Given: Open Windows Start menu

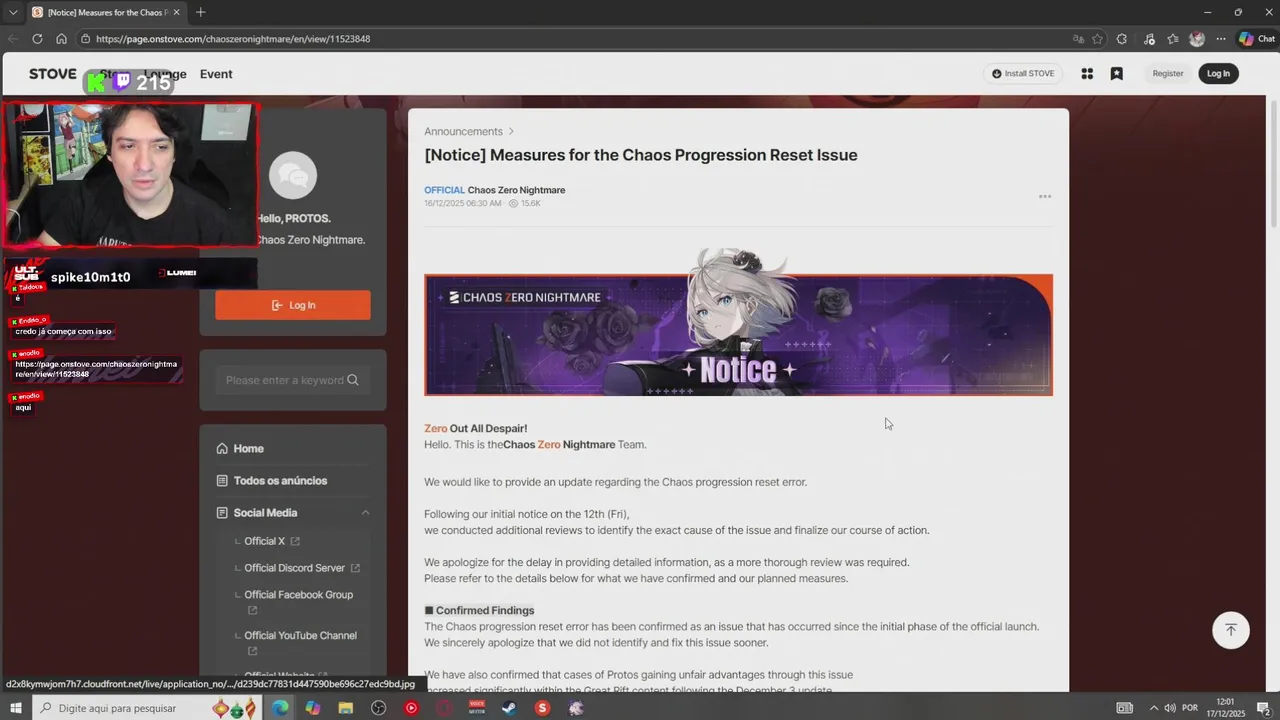Looking at the screenshot, I should [x=15, y=708].
